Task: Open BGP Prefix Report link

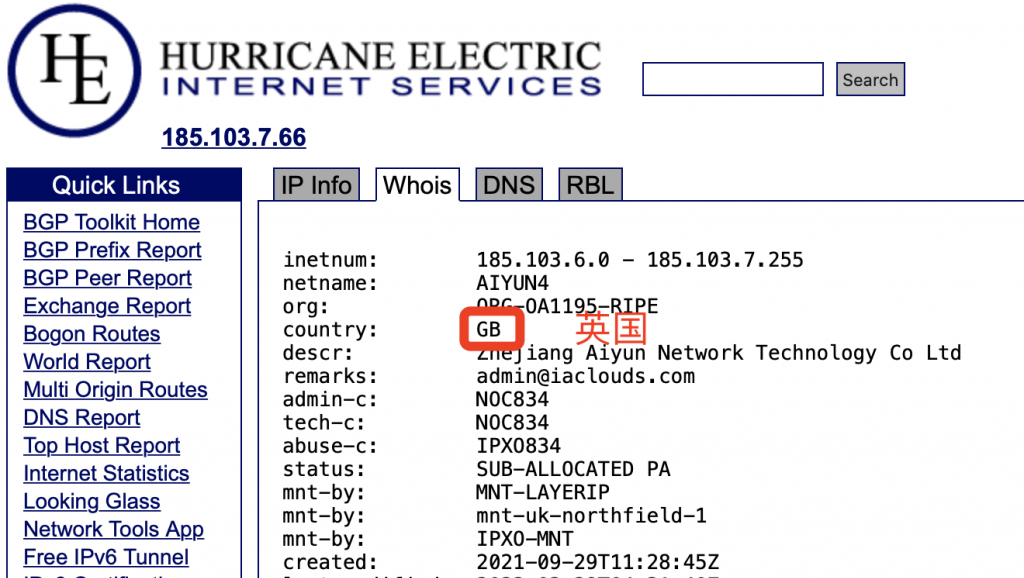Action: [112, 250]
